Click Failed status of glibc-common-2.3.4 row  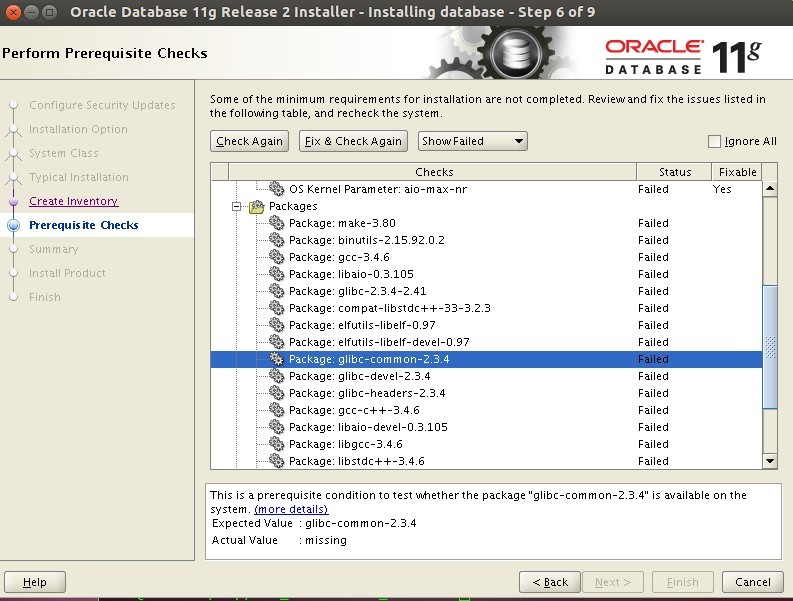[653, 359]
